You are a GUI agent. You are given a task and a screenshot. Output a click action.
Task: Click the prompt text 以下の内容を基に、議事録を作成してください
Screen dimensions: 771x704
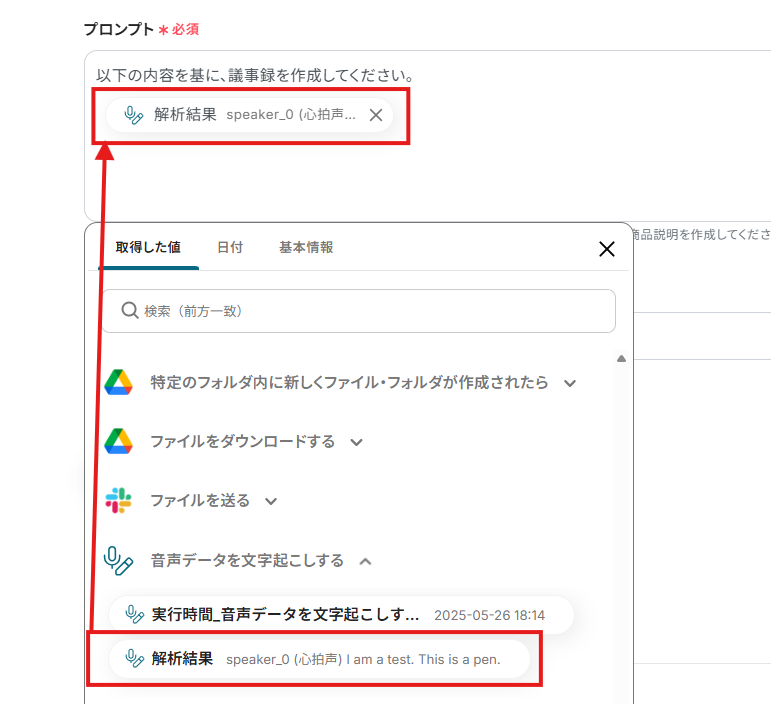pos(255,75)
